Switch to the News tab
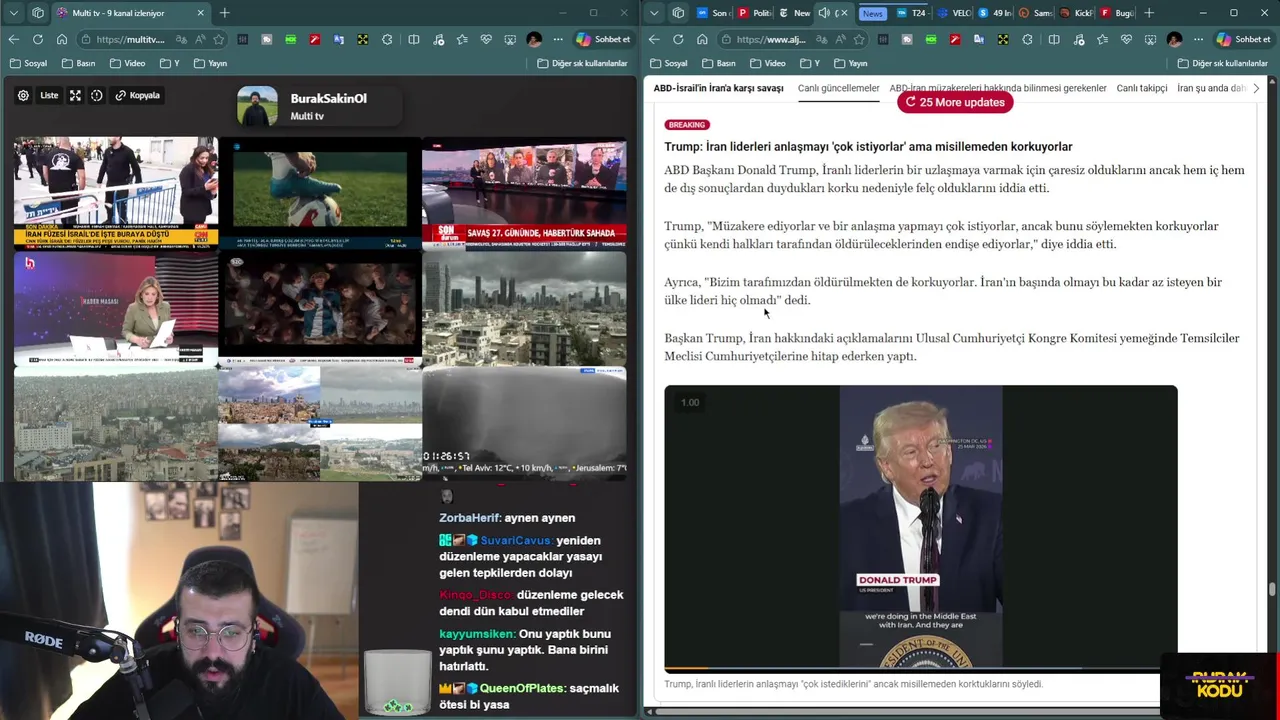The height and width of the screenshot is (720, 1280). (872, 13)
